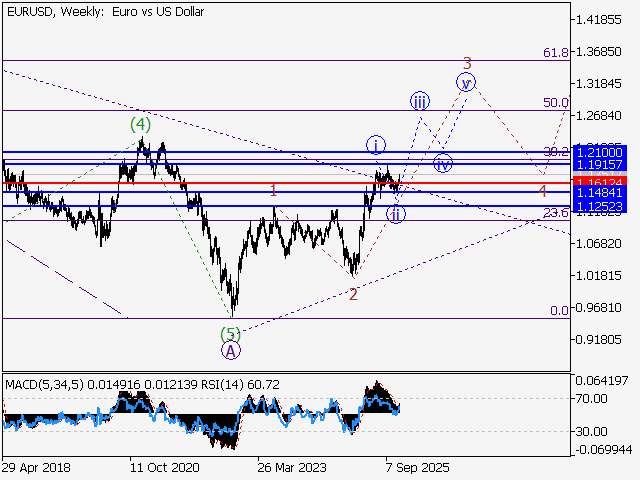640x480 pixels.
Task: Select the 23.6 Fibonacci level label
Action: 555,213
